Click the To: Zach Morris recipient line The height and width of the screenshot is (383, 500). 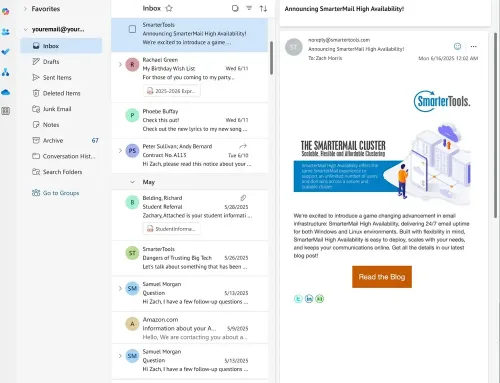click(x=325, y=58)
